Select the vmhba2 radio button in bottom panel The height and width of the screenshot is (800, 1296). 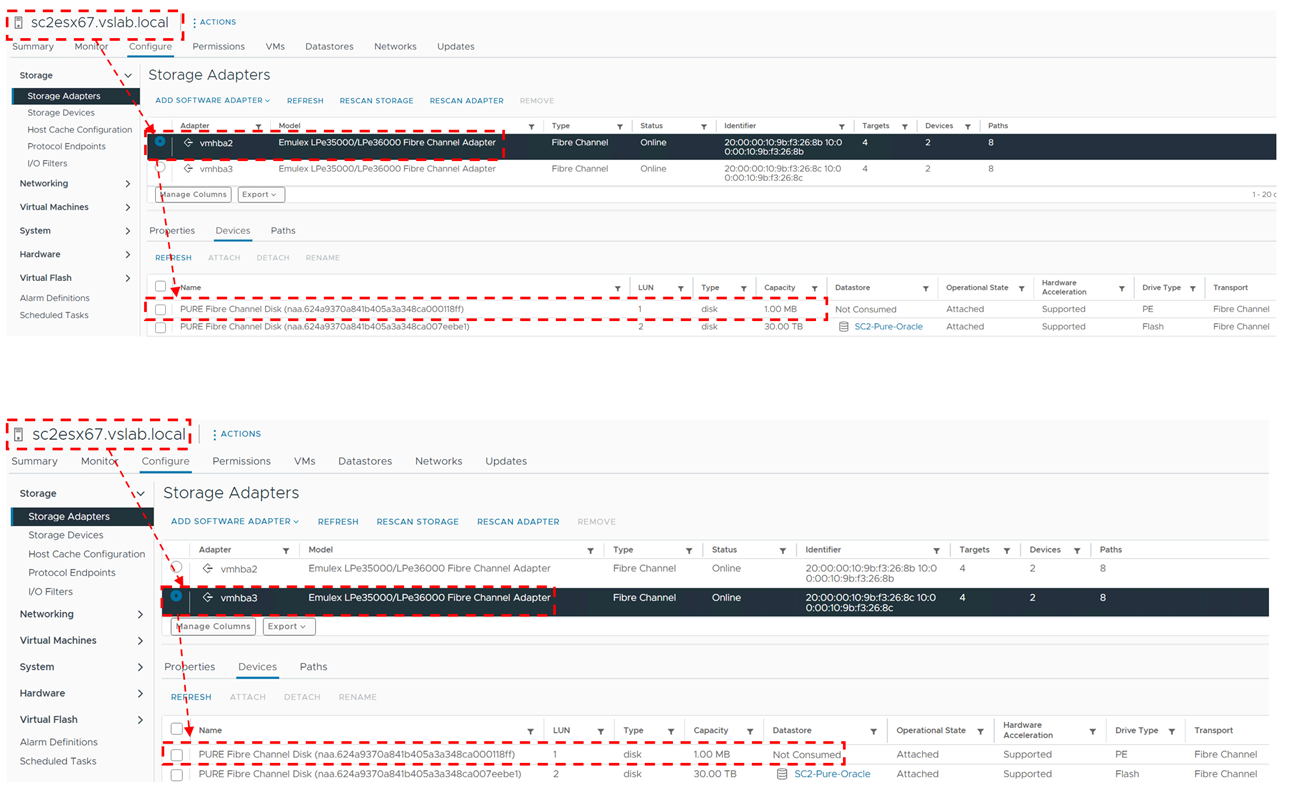point(177,568)
